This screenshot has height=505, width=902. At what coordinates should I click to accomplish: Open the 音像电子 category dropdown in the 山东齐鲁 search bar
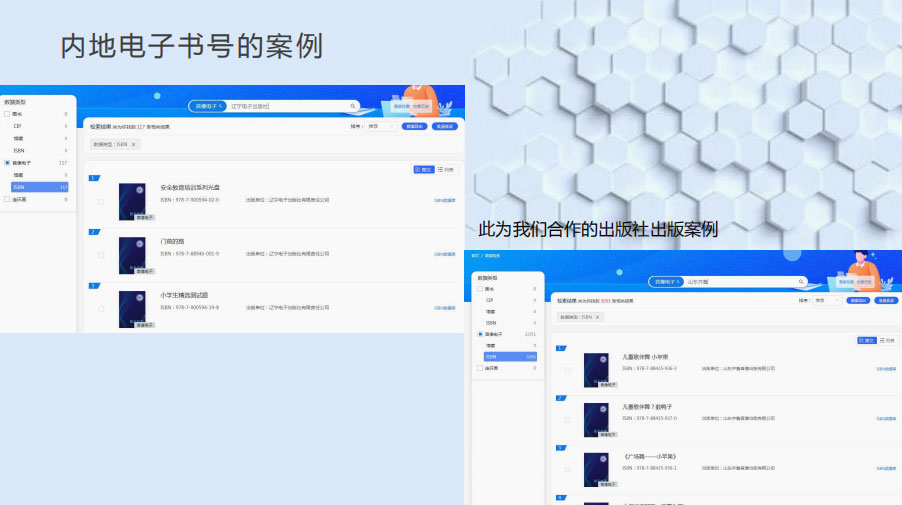click(x=667, y=282)
